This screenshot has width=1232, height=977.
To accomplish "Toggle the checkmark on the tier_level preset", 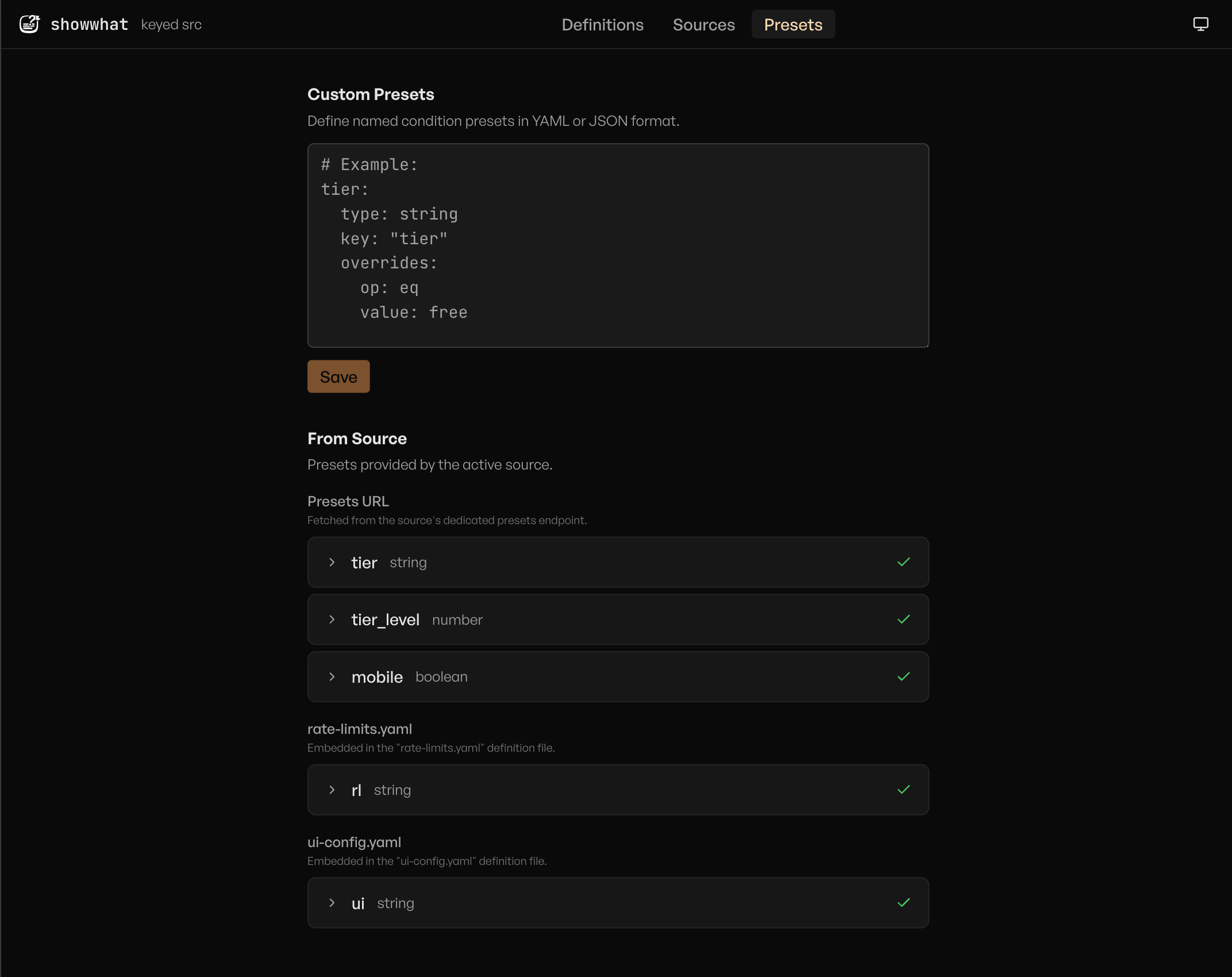I will click(x=903, y=620).
